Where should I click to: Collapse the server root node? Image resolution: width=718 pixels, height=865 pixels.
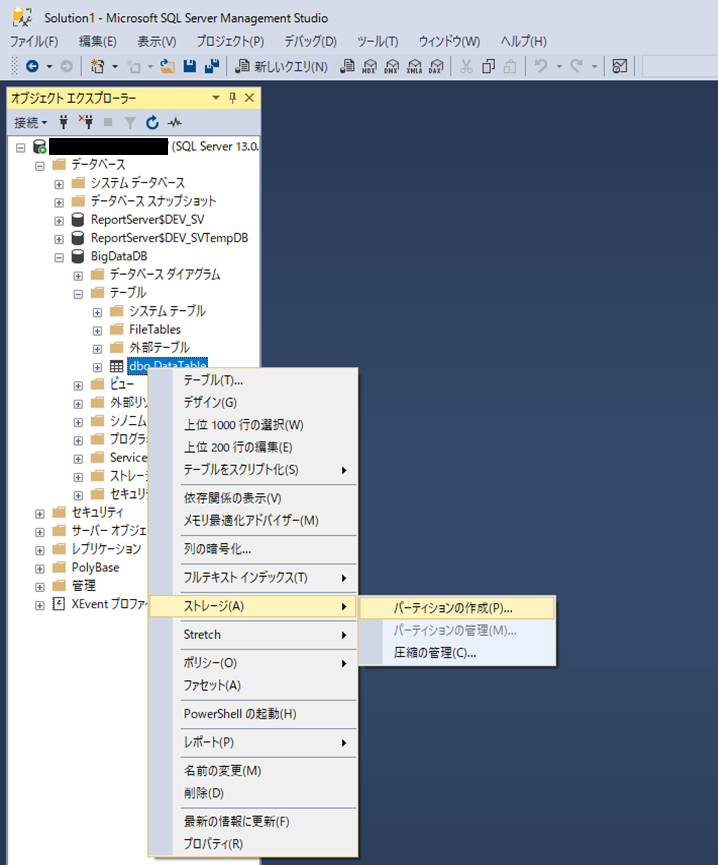pos(20,147)
